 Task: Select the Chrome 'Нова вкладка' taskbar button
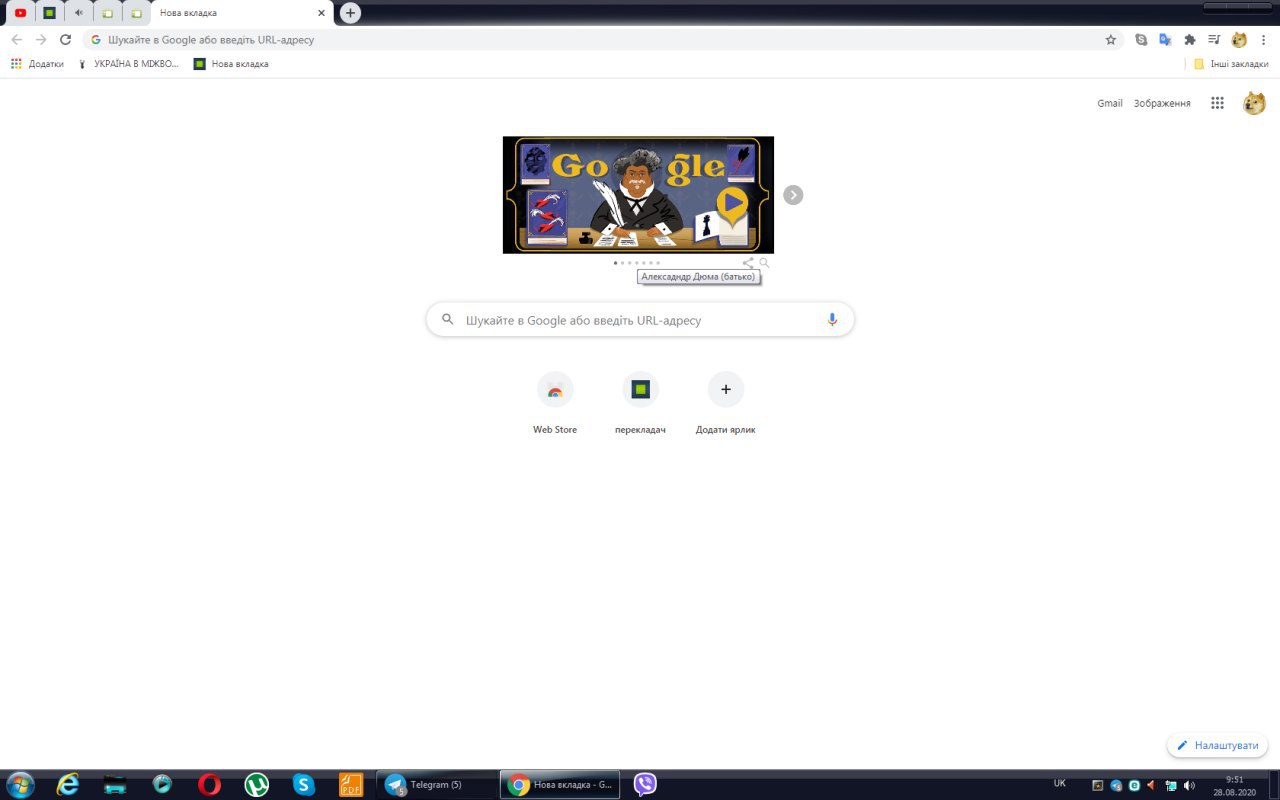pyautogui.click(x=560, y=785)
